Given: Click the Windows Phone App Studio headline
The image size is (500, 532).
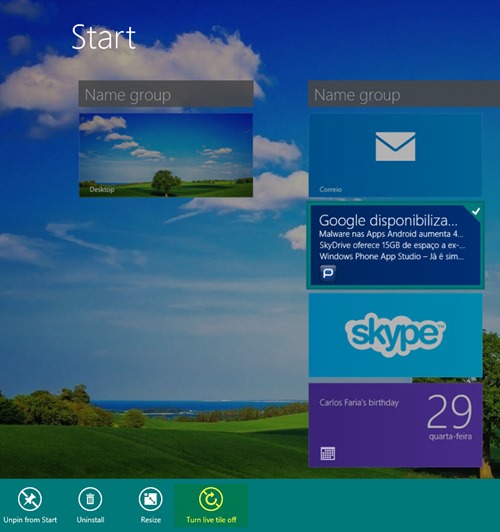Looking at the screenshot, I should pyautogui.click(x=392, y=256).
